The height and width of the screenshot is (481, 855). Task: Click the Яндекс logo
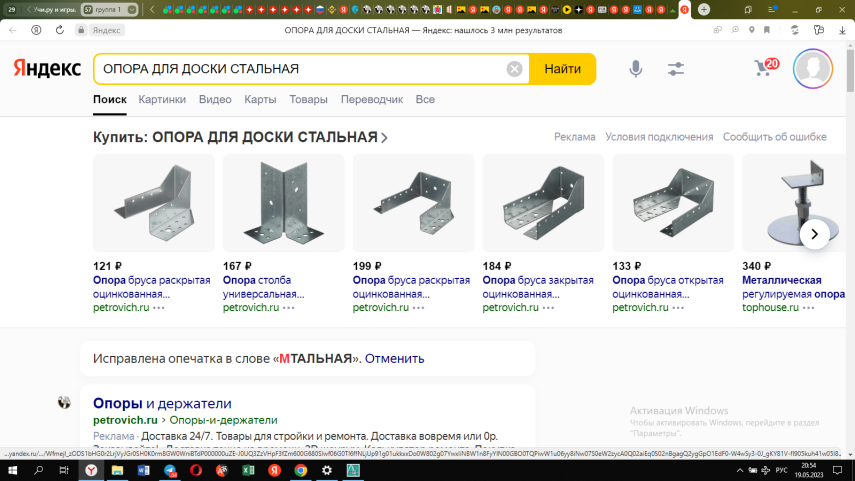47,69
